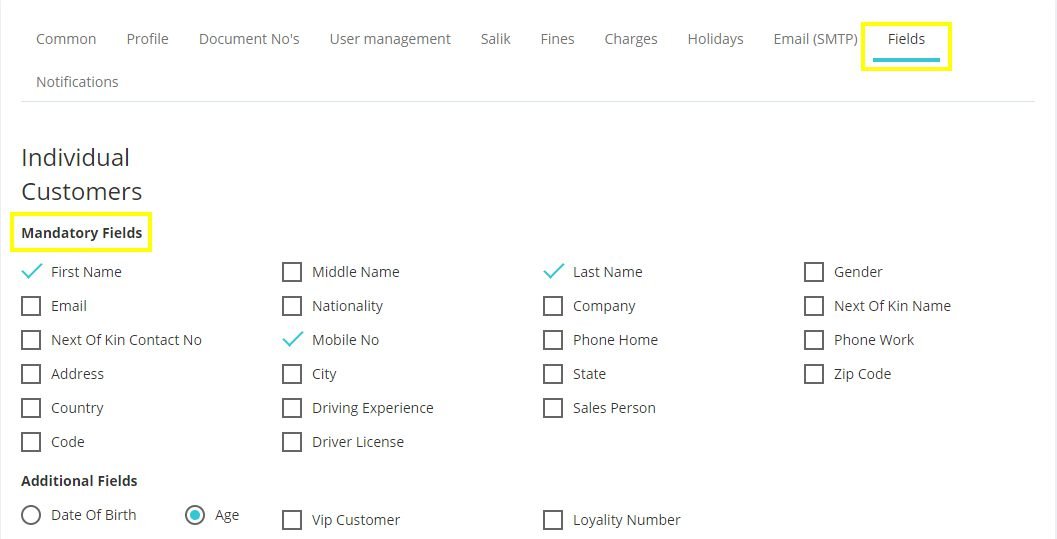Switch to the Notifications tab
1057x539 pixels.
(77, 82)
